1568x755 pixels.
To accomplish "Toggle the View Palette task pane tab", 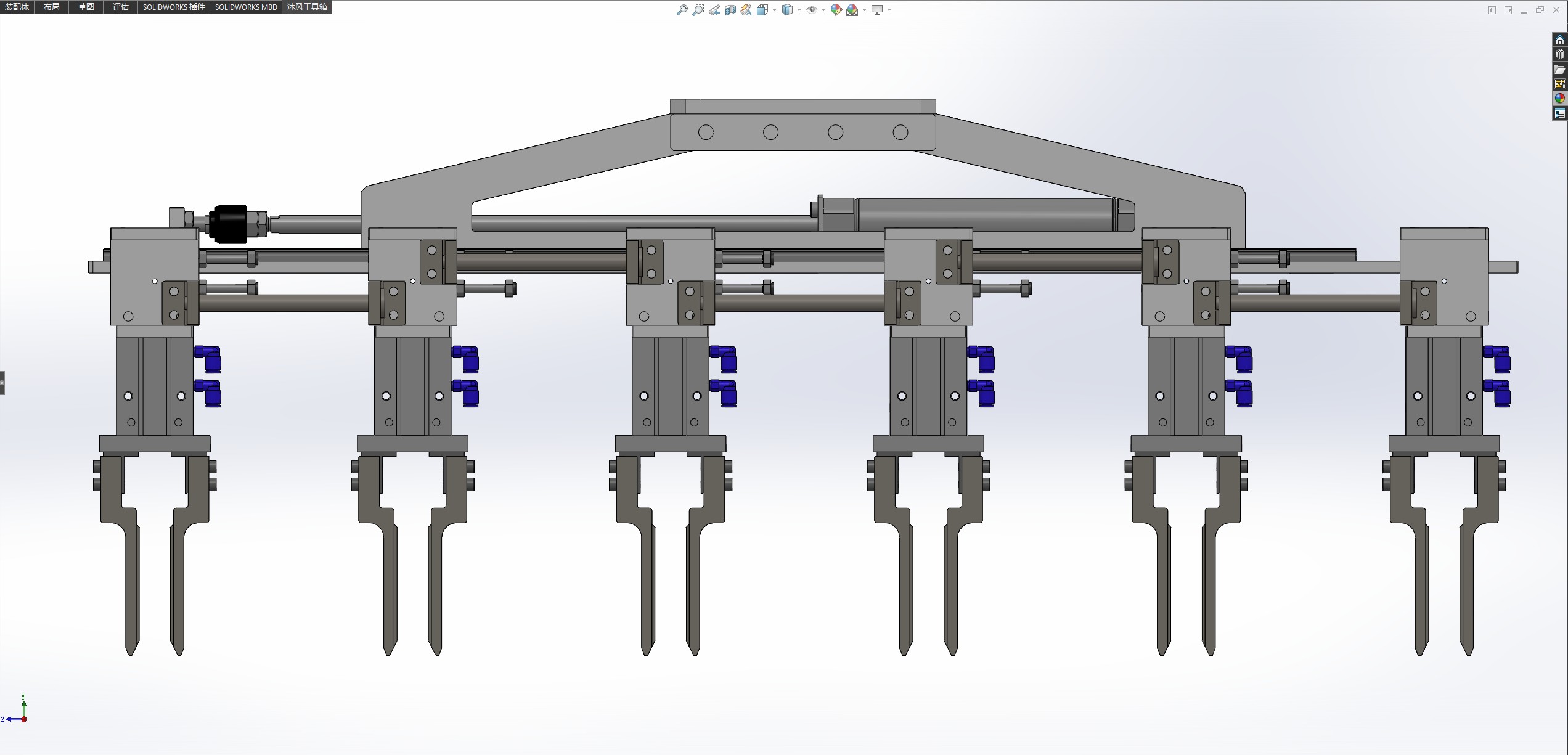I will coord(1560,84).
